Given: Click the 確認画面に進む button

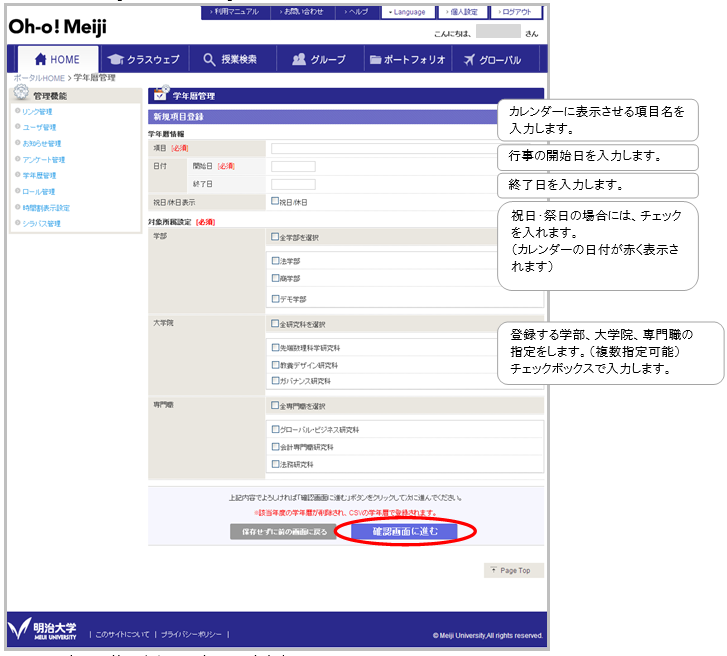Looking at the screenshot, I should tap(405, 531).
